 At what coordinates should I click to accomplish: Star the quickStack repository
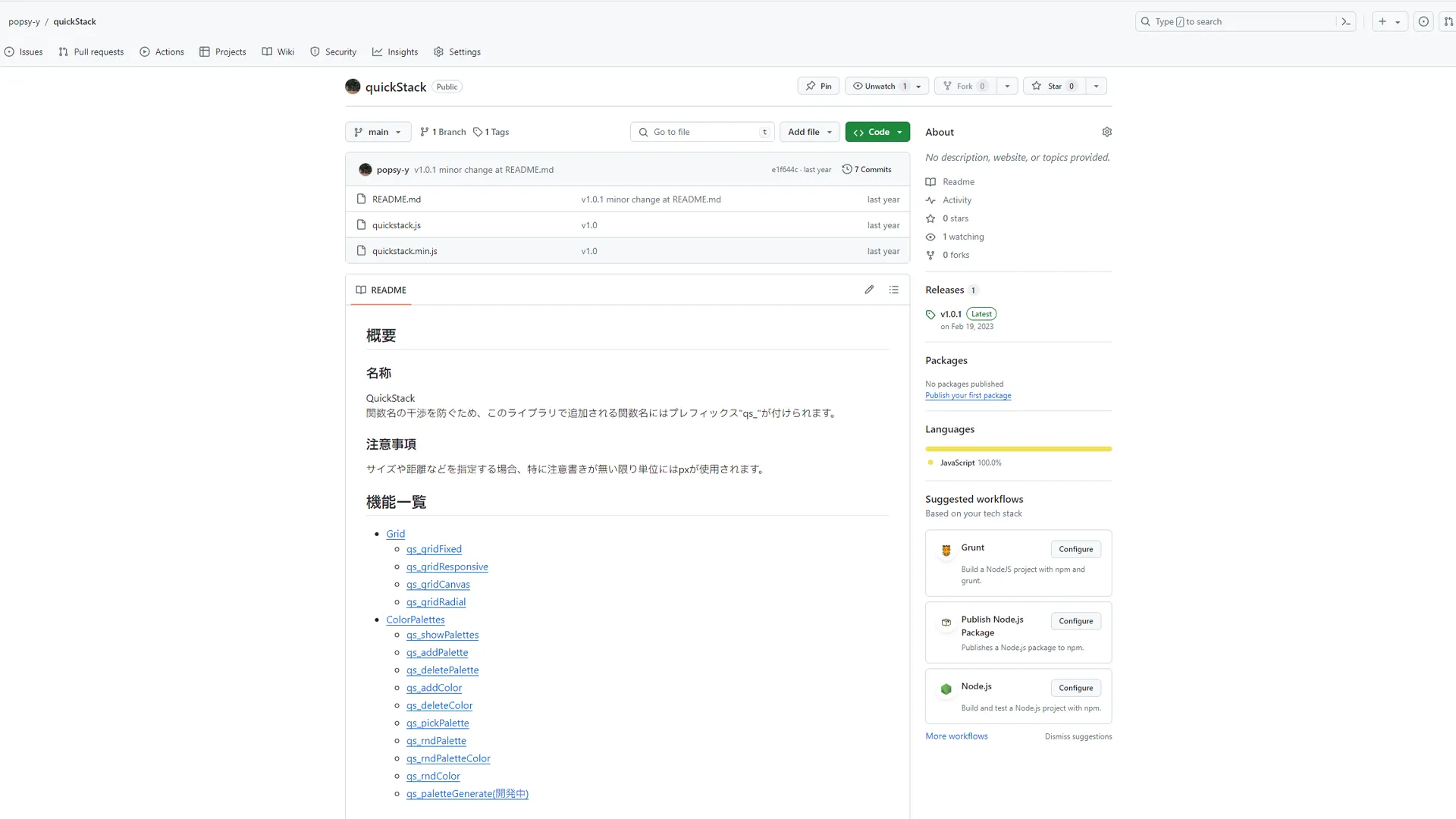[x=1054, y=86]
